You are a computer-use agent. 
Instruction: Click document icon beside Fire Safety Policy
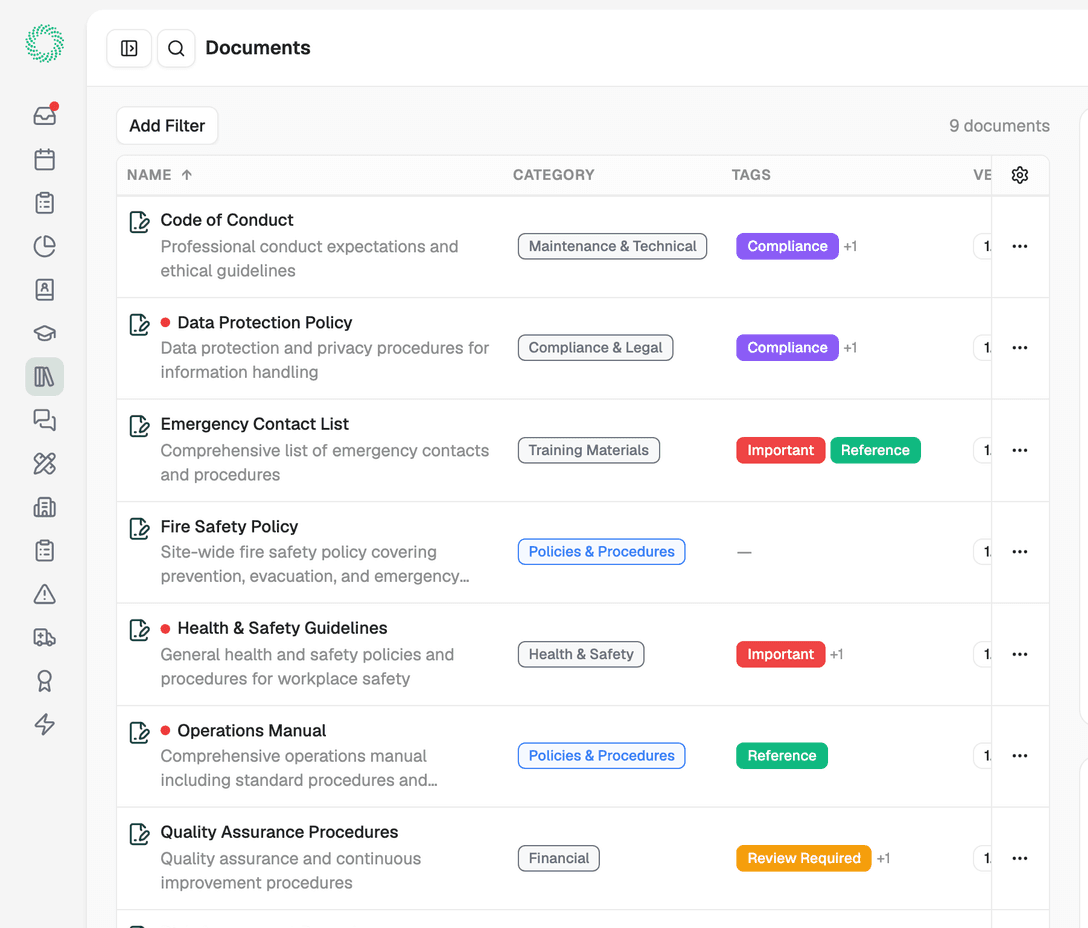coord(139,529)
